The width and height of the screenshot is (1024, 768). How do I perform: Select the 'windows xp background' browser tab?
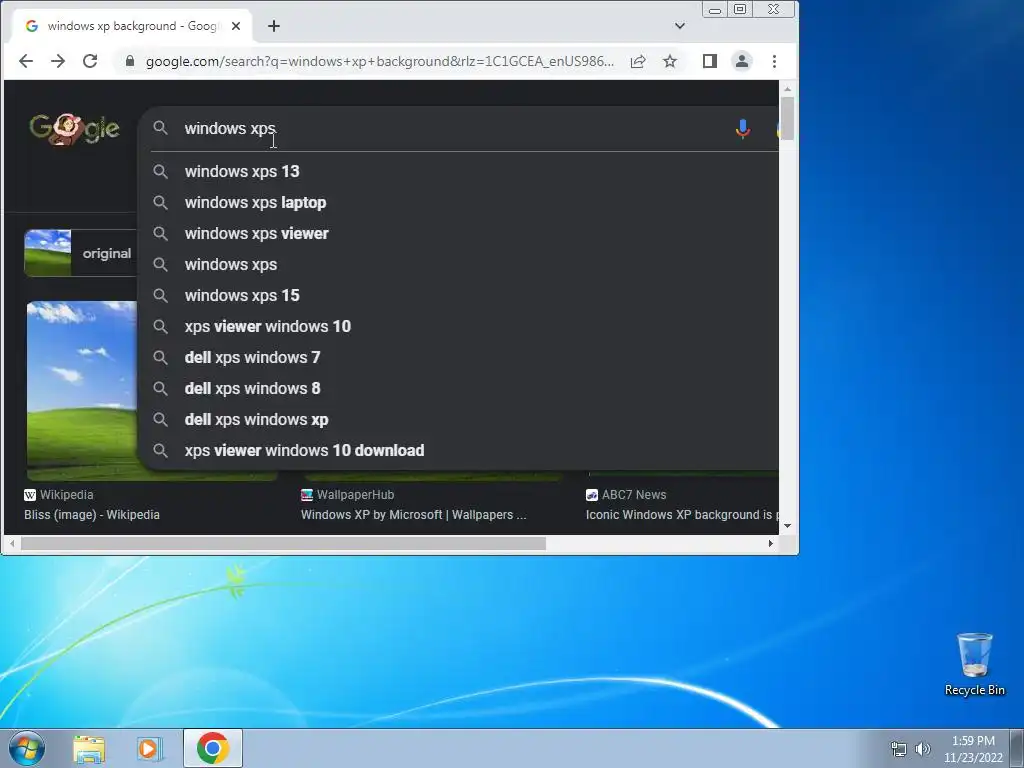pyautogui.click(x=132, y=26)
